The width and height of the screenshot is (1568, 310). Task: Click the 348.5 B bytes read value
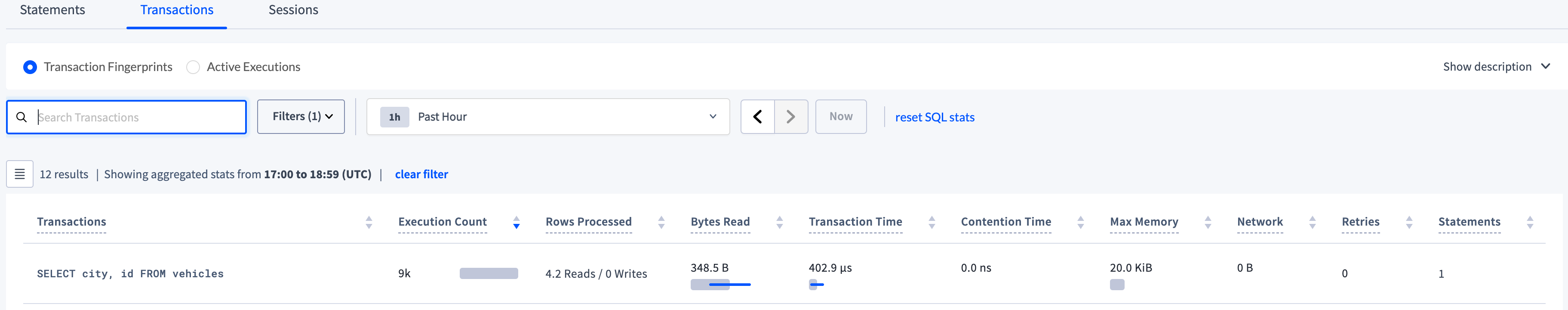pos(709,267)
